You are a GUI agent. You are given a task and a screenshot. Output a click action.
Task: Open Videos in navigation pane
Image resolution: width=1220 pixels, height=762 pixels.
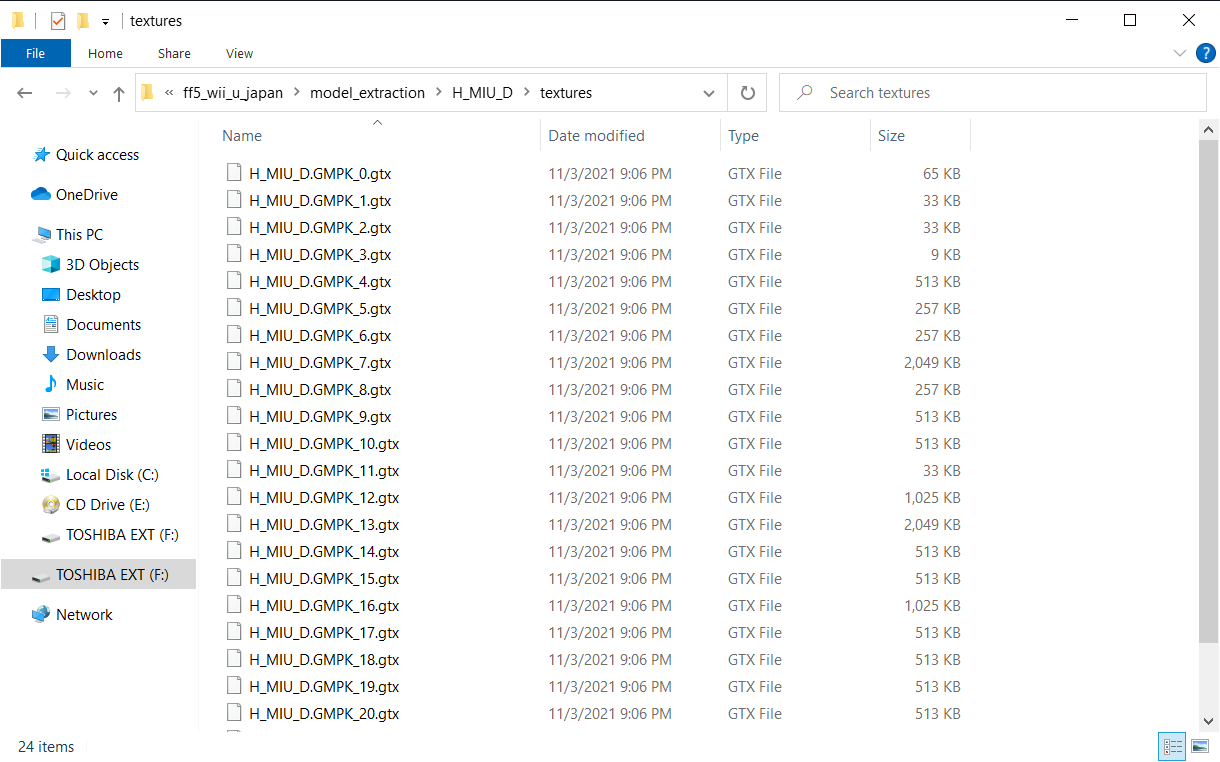[76, 444]
